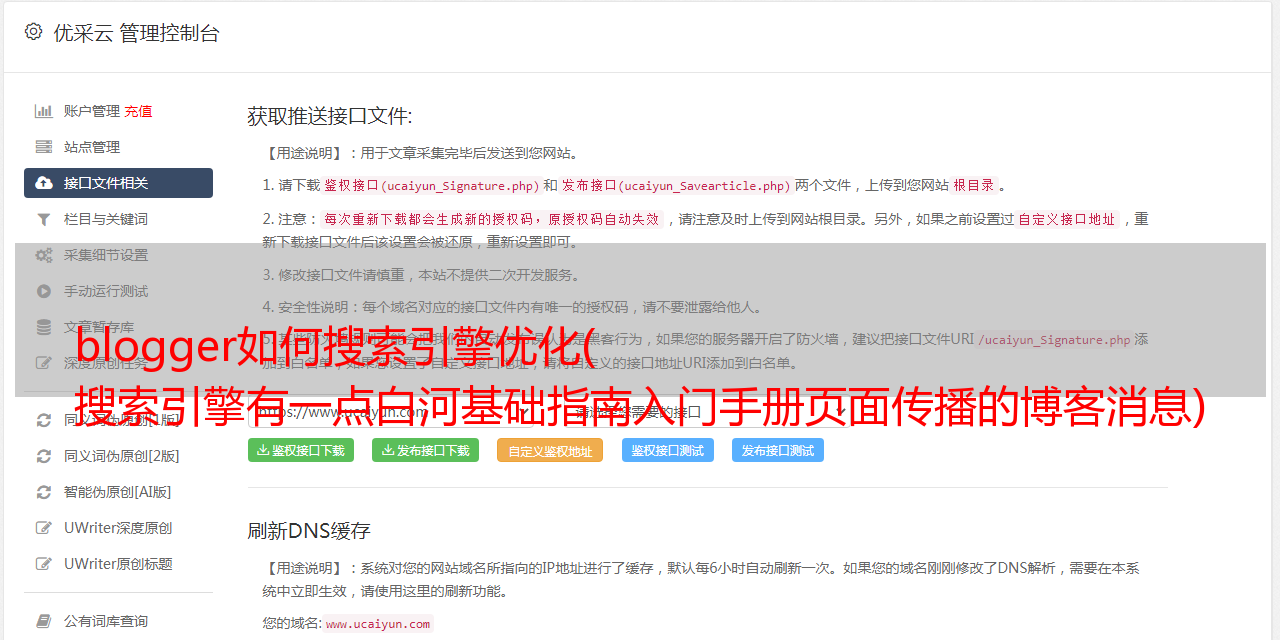Click the refresh icon for 智能伪原创[AI版]
This screenshot has width=1280, height=640.
click(x=44, y=492)
